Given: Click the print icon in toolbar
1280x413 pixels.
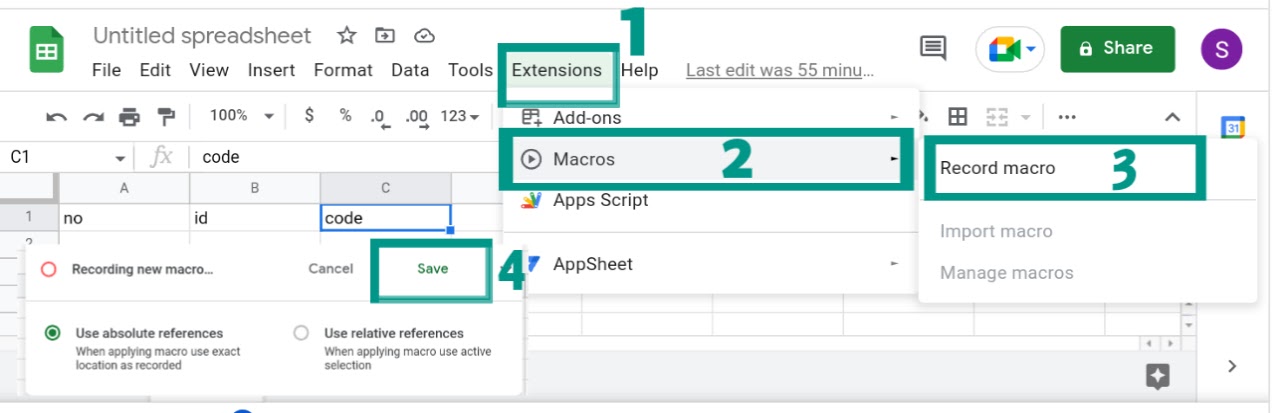Looking at the screenshot, I should tap(129, 117).
